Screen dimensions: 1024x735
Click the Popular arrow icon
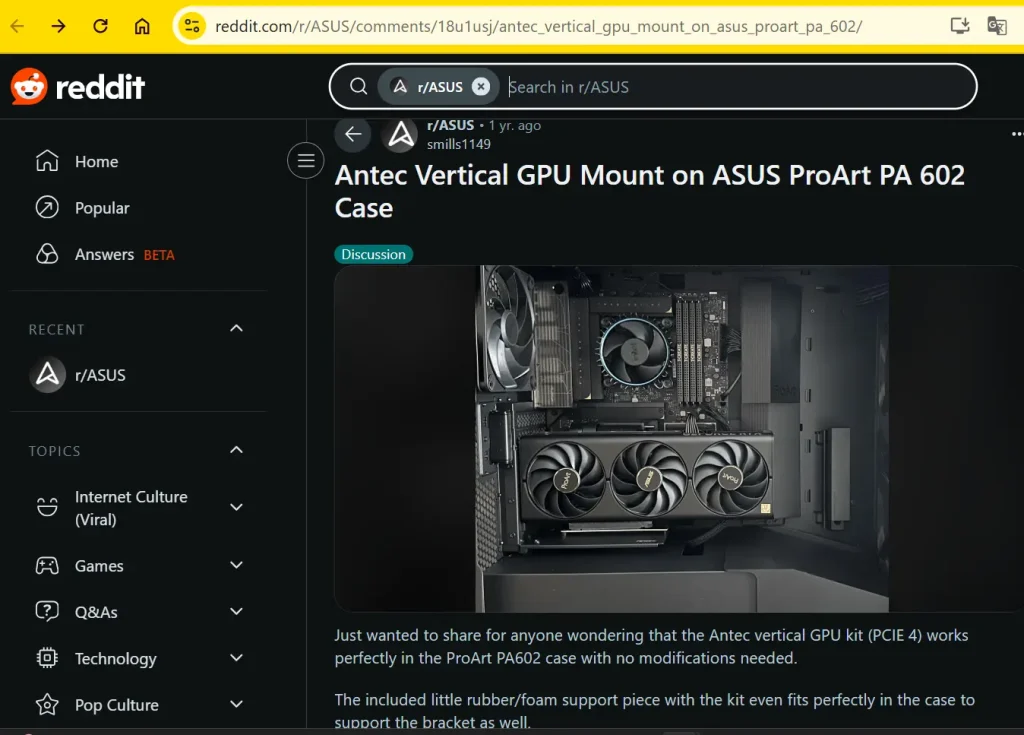pos(47,207)
